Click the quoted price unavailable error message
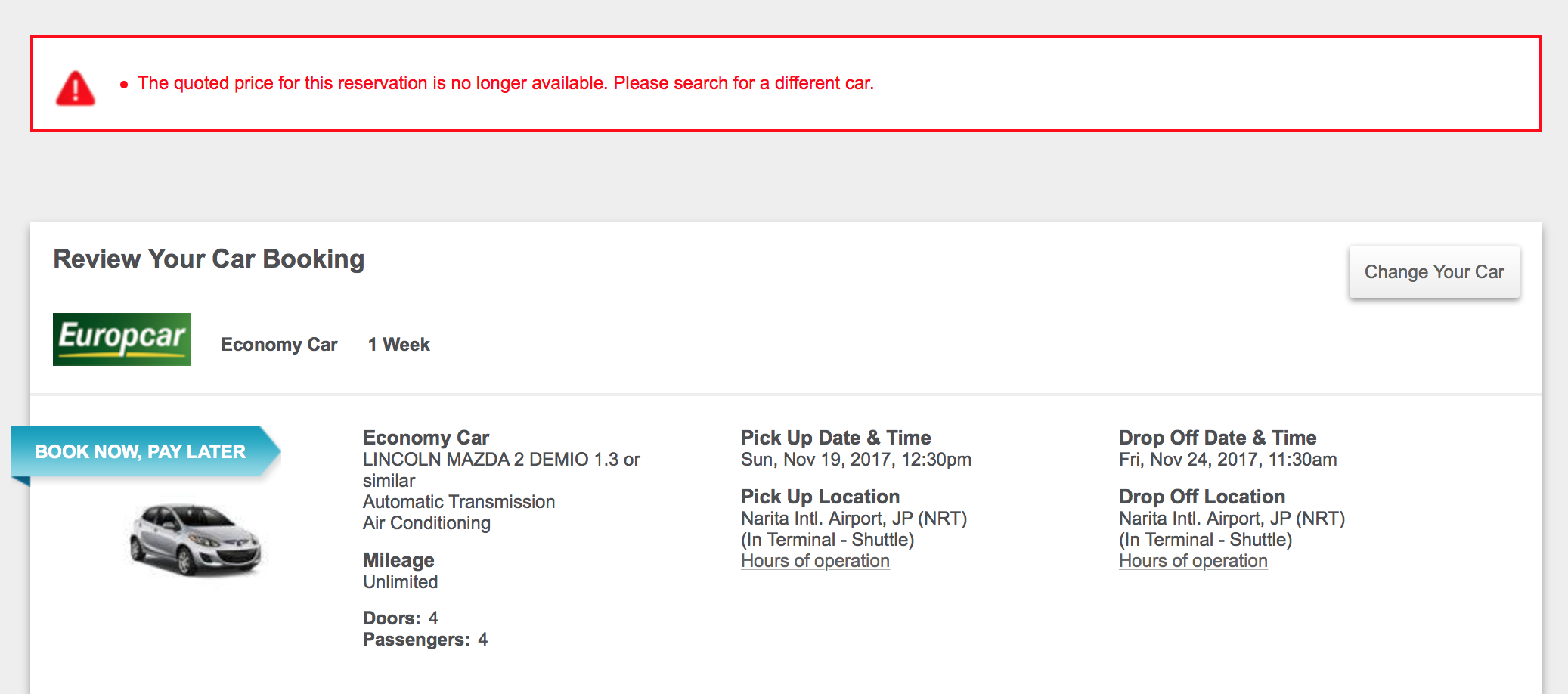The width and height of the screenshot is (1568, 694). (x=507, y=83)
